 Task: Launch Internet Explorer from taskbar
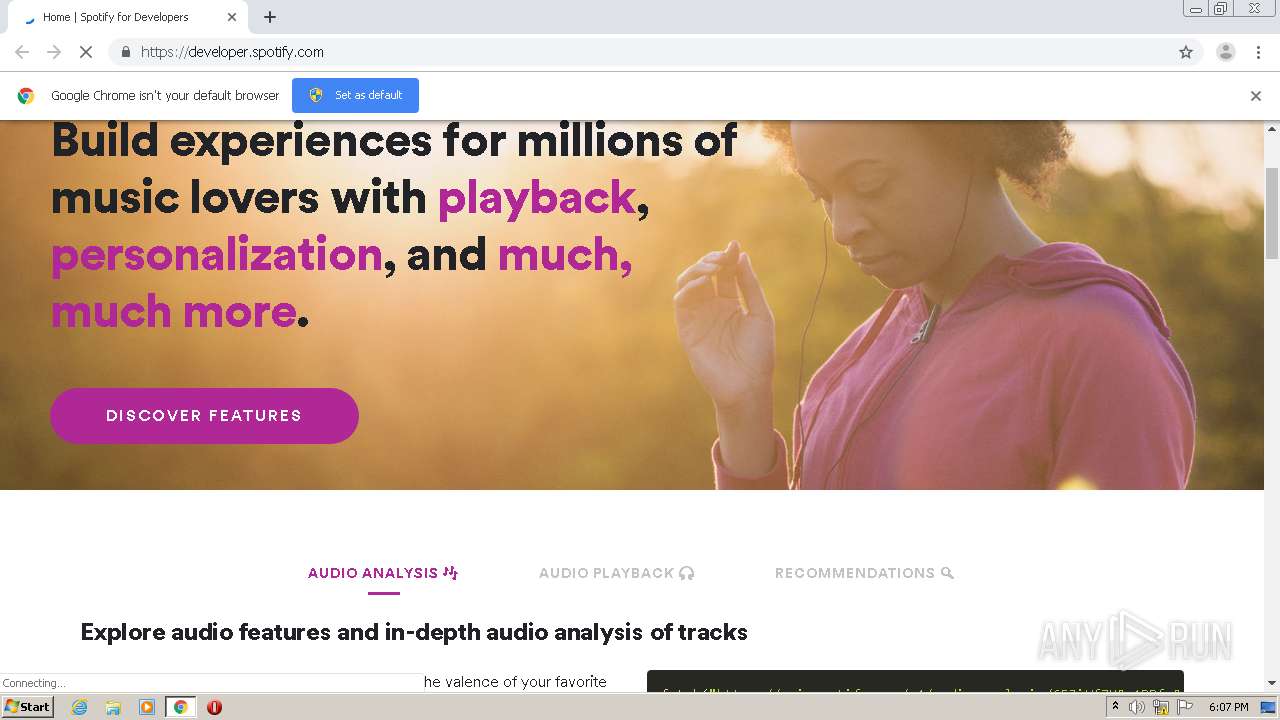79,707
